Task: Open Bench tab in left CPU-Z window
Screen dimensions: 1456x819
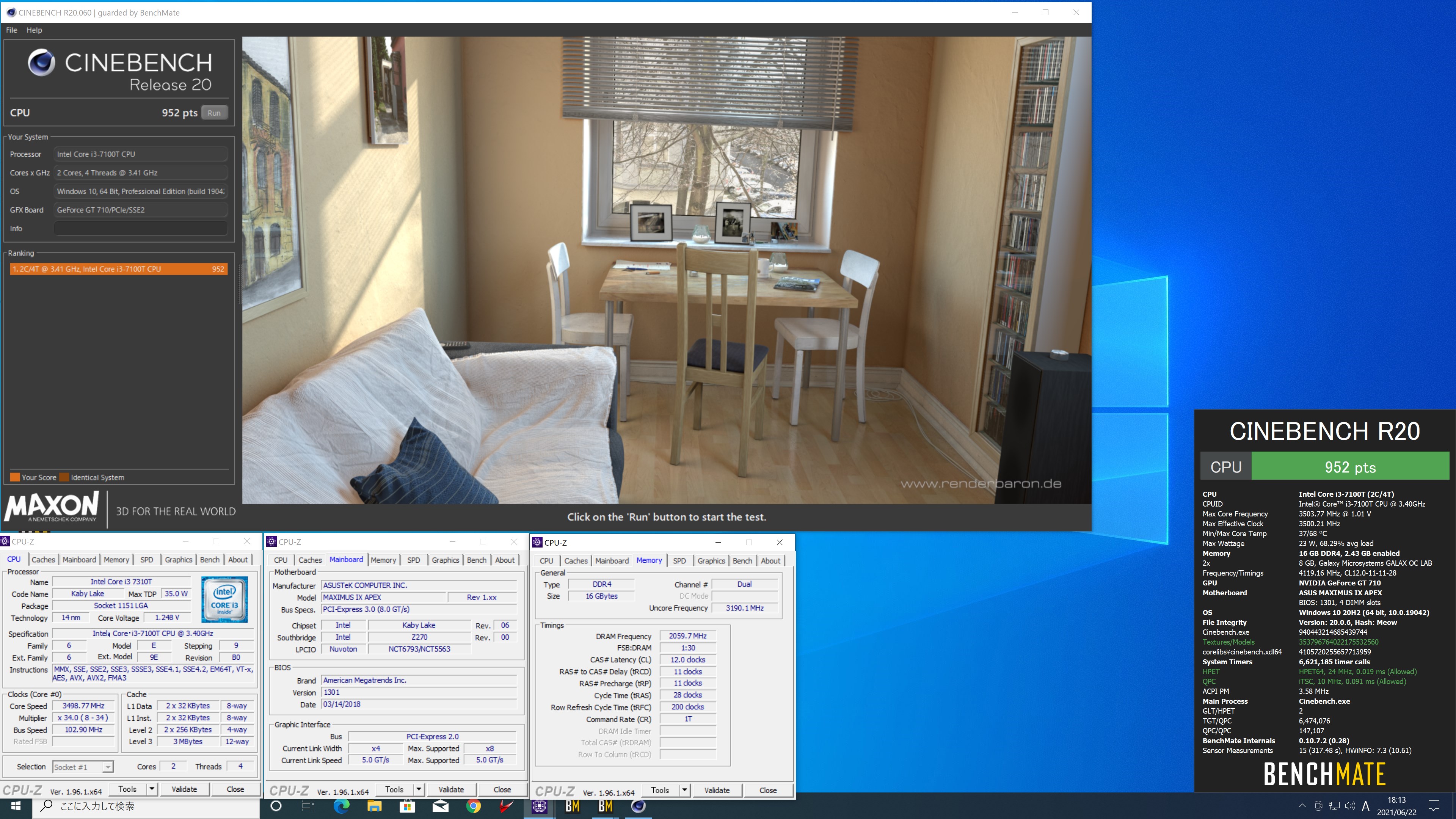Action: click(210, 560)
